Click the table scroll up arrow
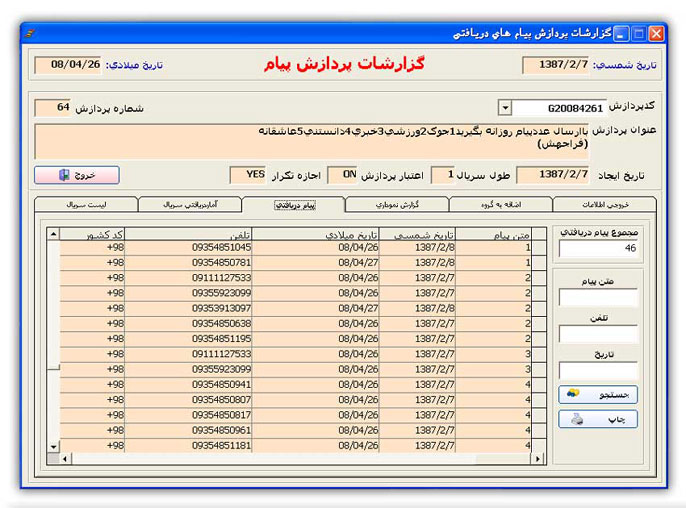 [53, 234]
